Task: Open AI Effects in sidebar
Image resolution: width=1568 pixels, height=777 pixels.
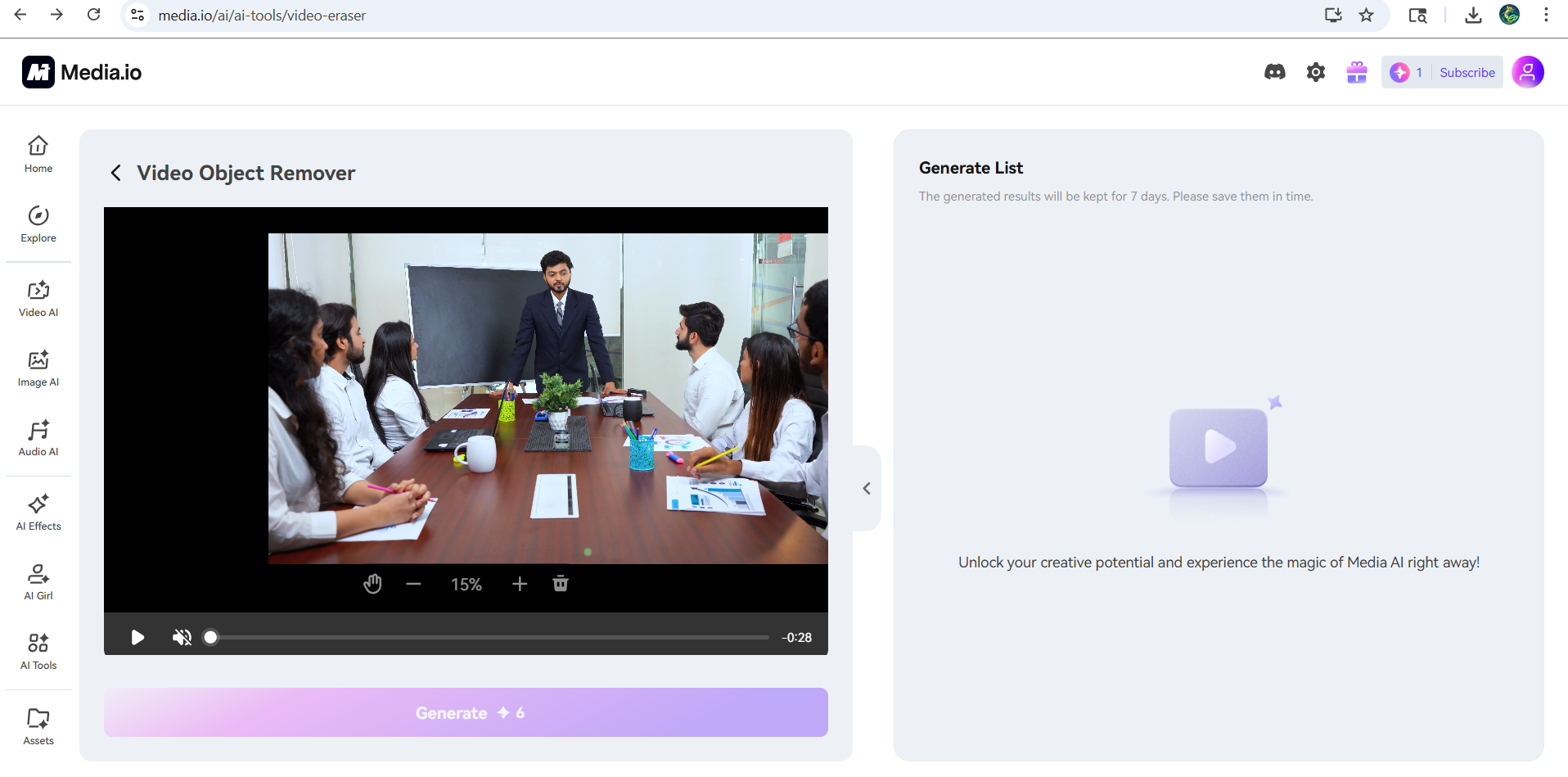Action: [38, 513]
